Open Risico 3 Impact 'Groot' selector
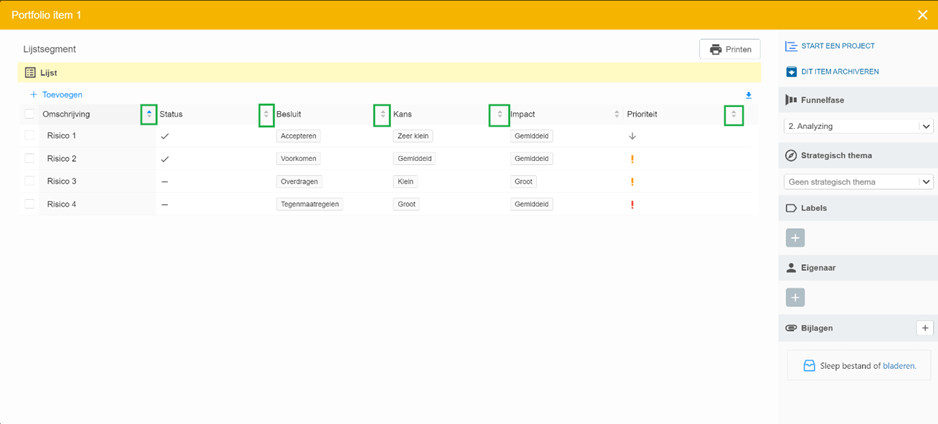 pyautogui.click(x=523, y=182)
